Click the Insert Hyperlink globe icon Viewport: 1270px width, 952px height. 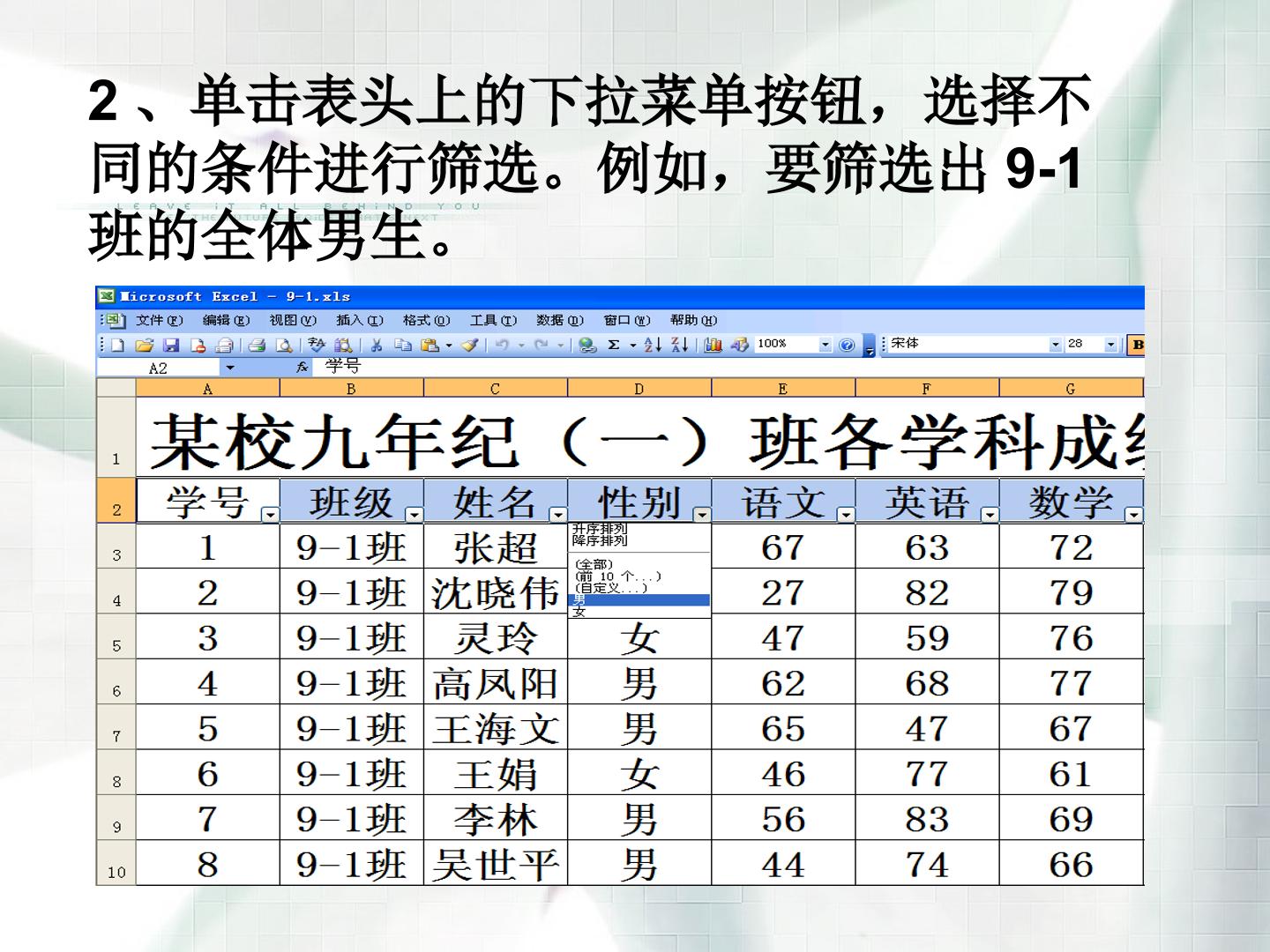click(587, 345)
